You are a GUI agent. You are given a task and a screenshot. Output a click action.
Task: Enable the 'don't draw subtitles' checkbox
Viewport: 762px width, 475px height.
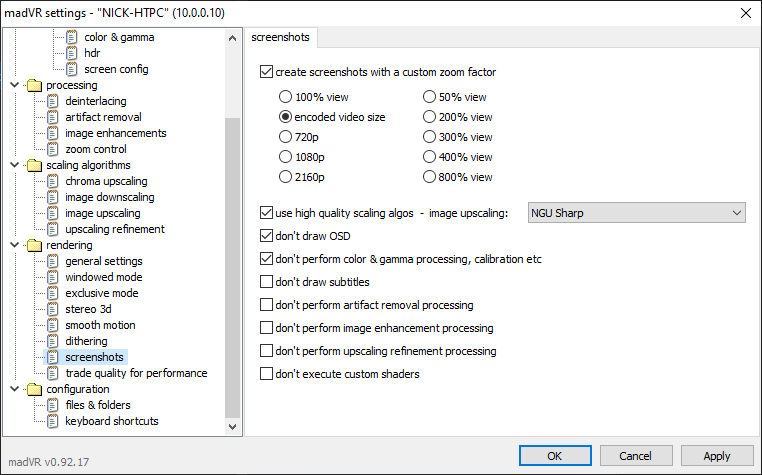(x=266, y=282)
